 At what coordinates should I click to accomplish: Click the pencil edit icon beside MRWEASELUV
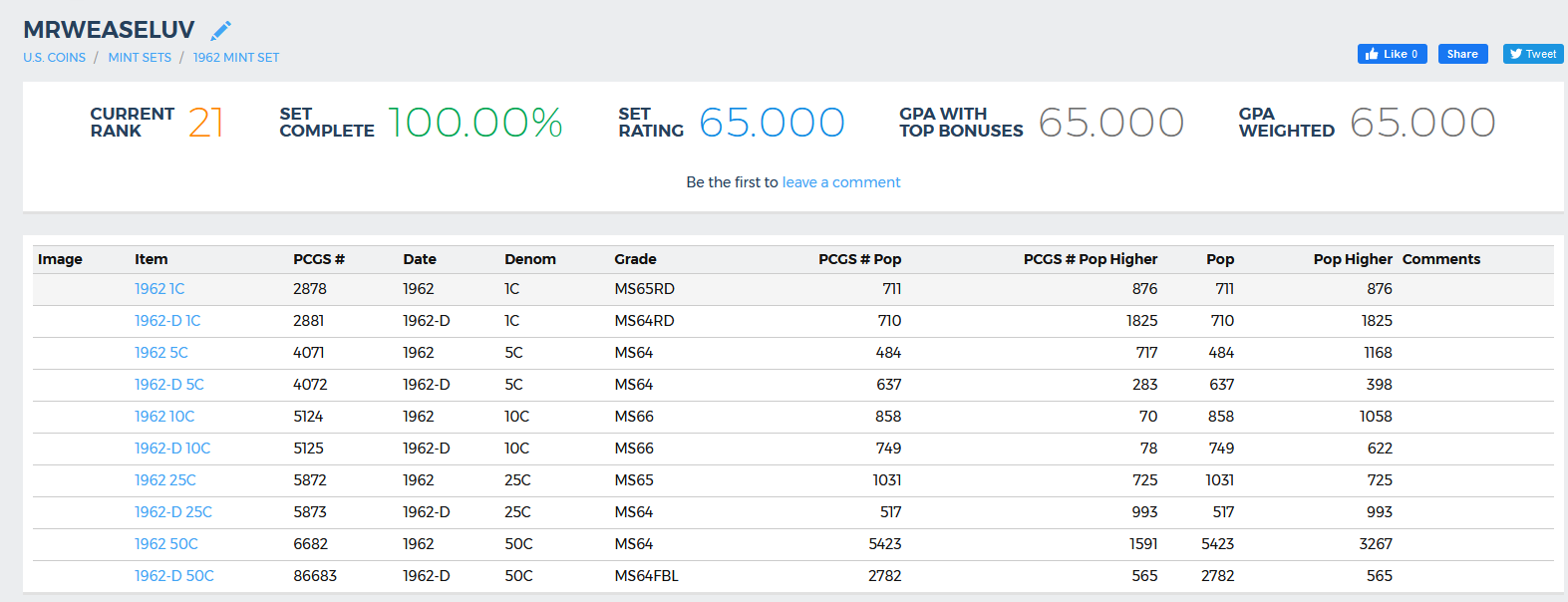(221, 31)
